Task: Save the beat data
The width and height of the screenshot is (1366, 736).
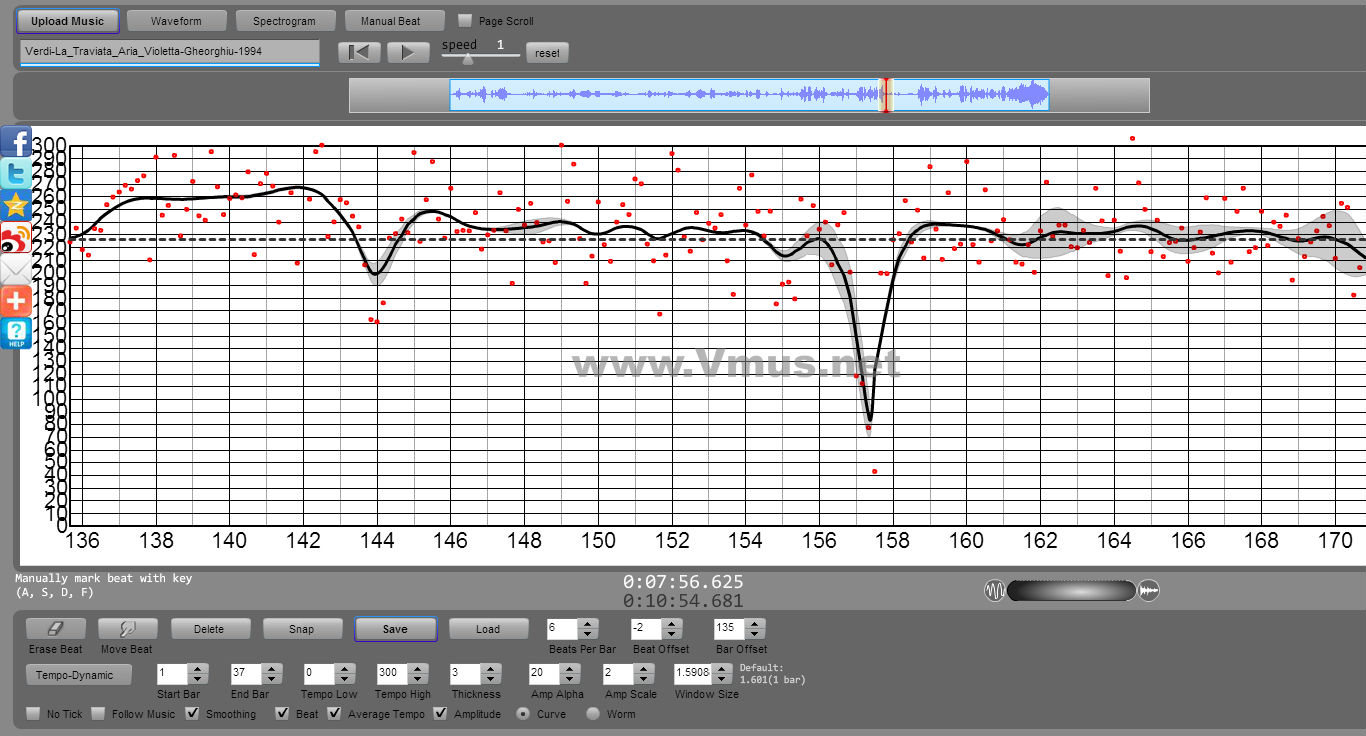Action: point(395,629)
